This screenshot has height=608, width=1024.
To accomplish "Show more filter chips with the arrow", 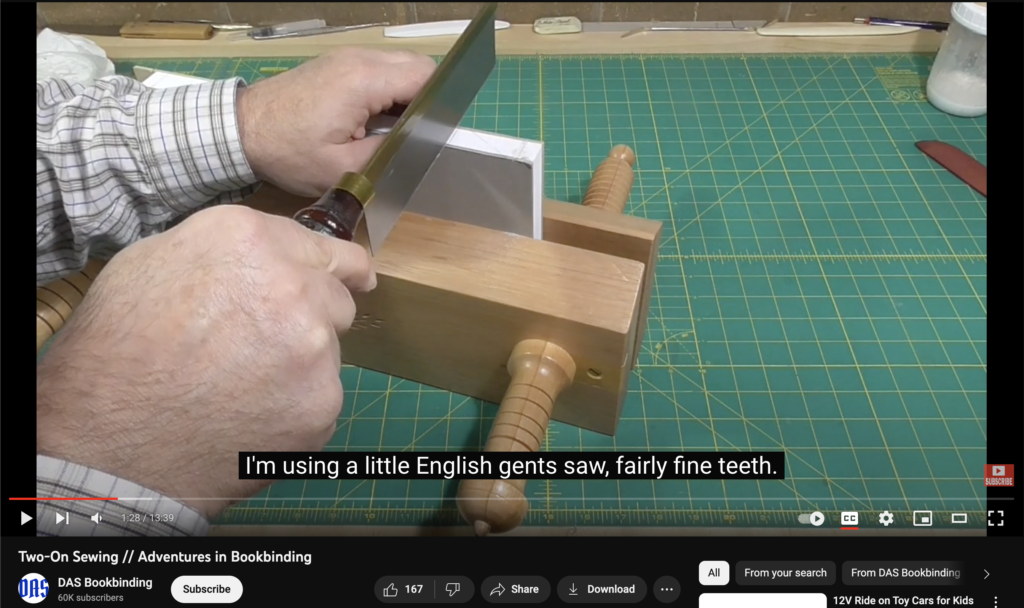I will point(986,573).
